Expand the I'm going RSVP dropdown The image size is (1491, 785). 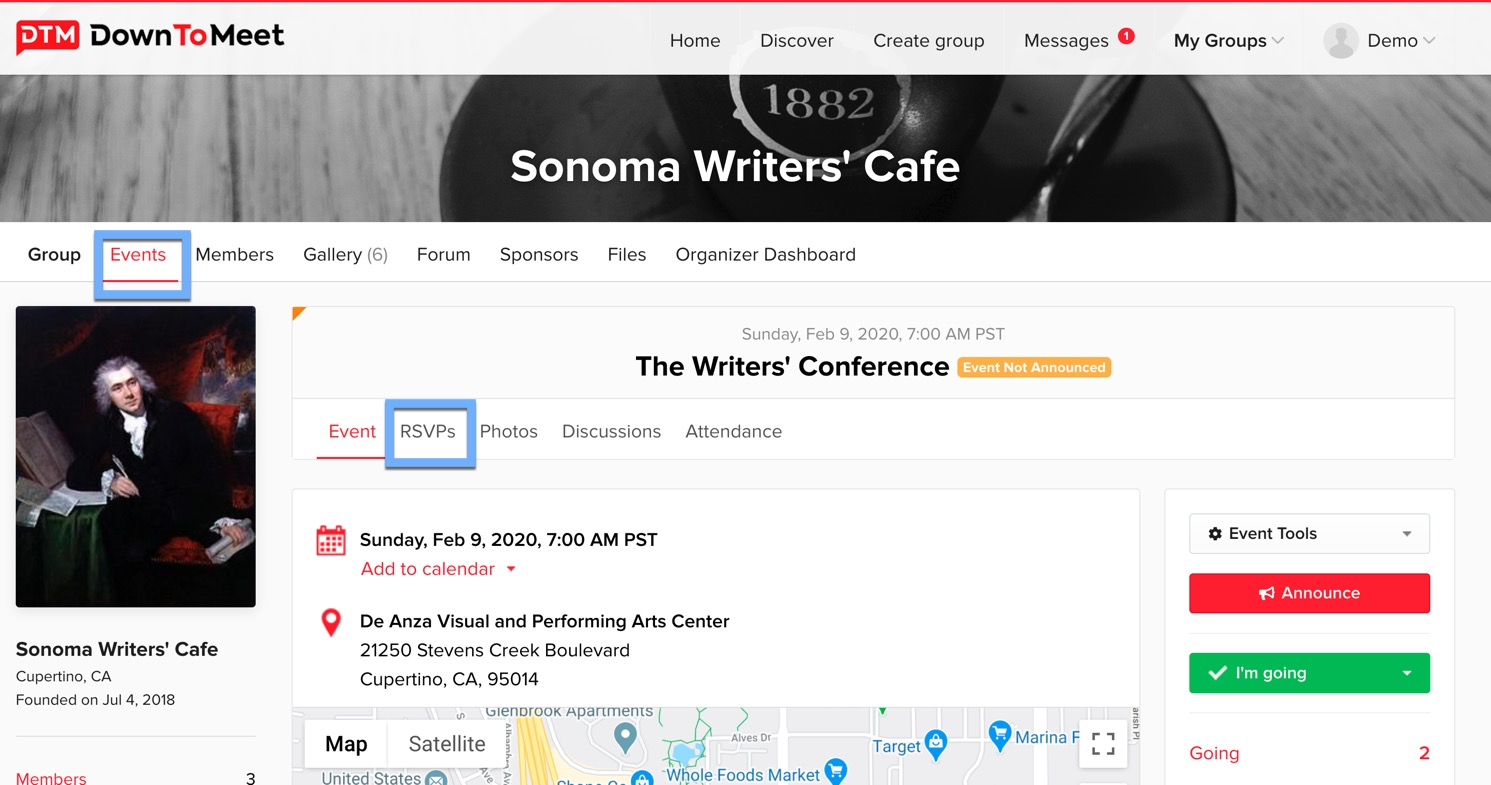(1406, 673)
